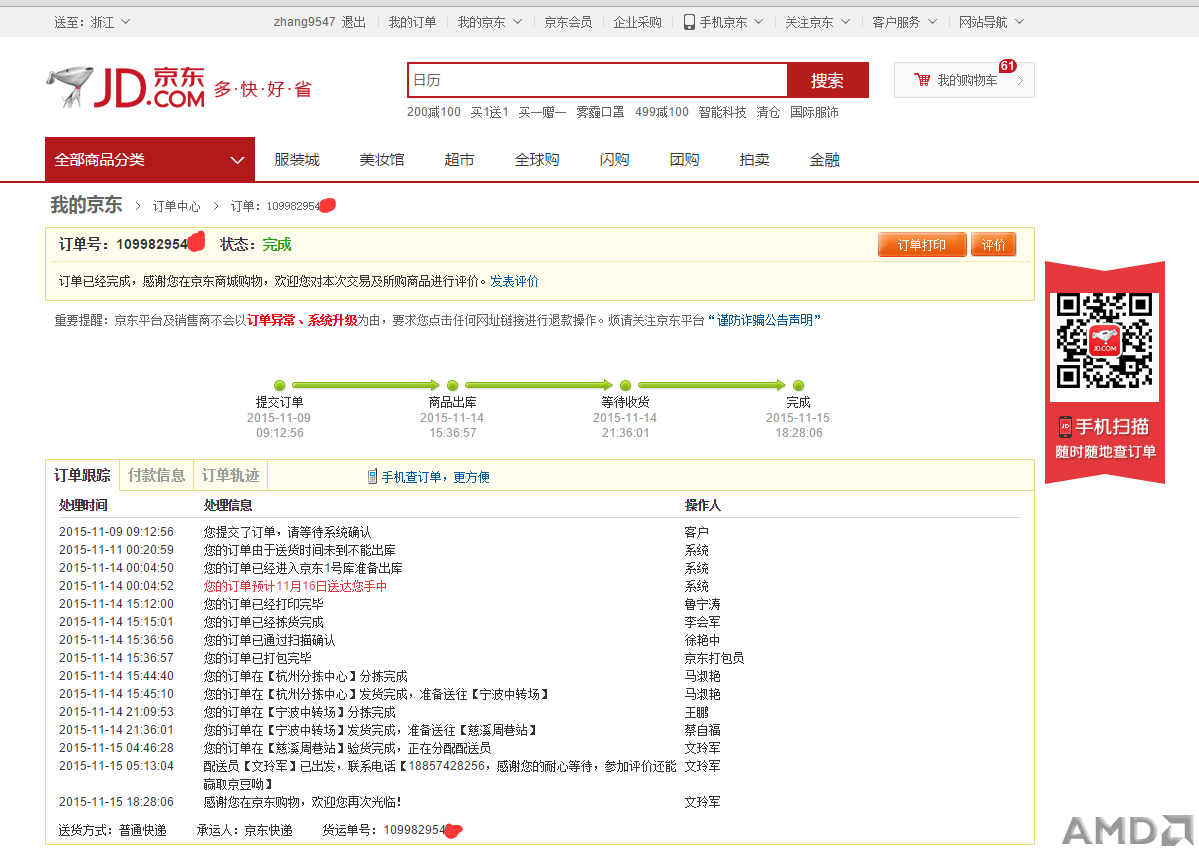
Task: Click the orange 评价 button
Action: (x=993, y=245)
